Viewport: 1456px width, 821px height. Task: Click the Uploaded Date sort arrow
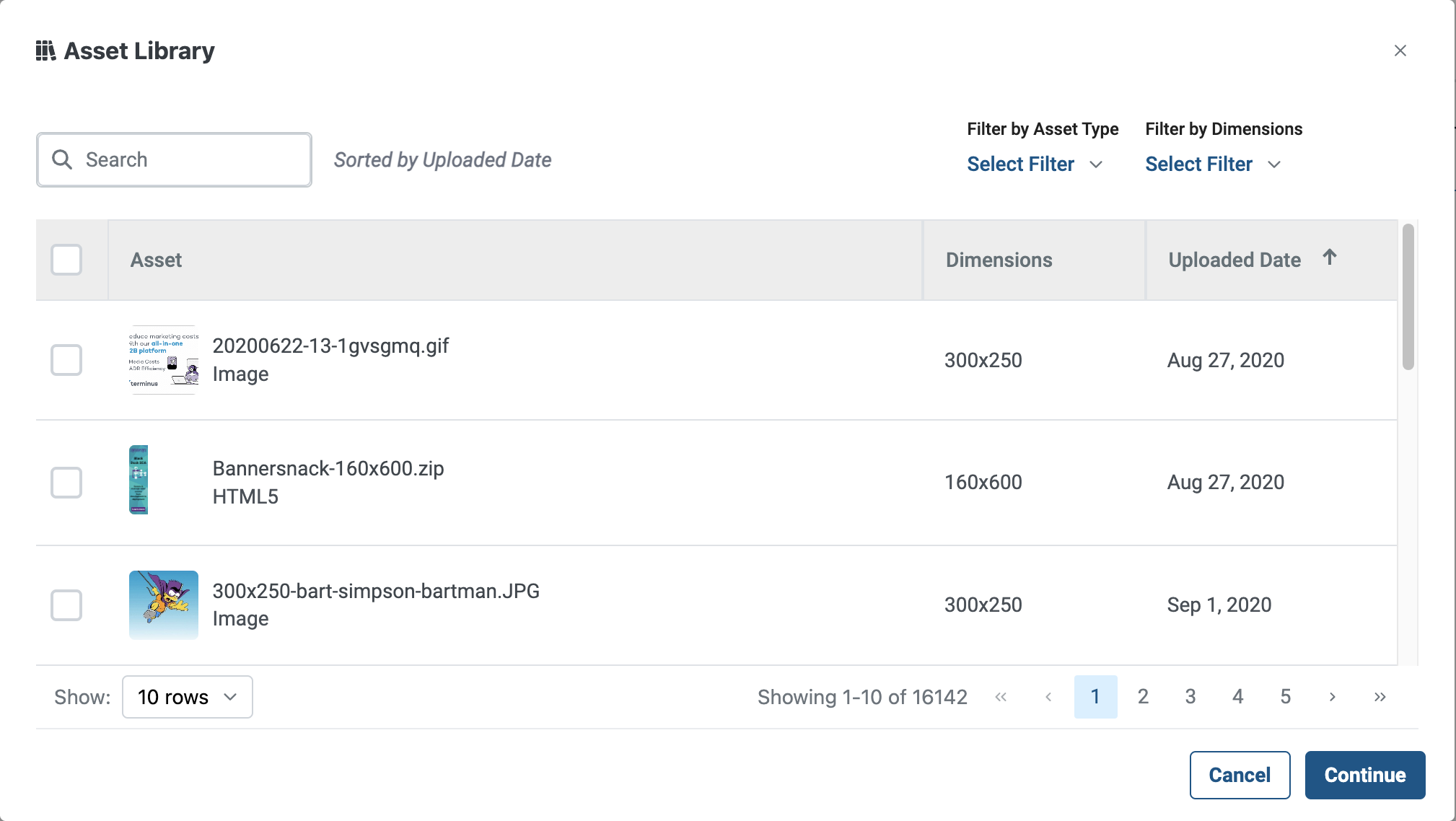click(1330, 257)
